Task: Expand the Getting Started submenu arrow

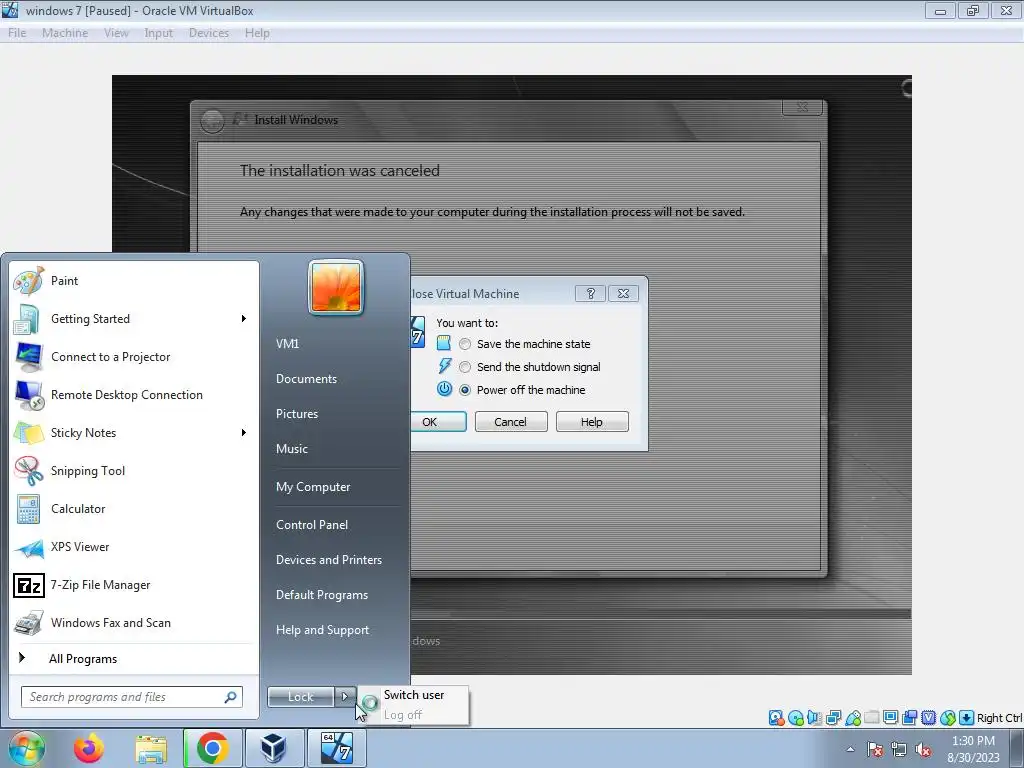Action: pos(244,319)
